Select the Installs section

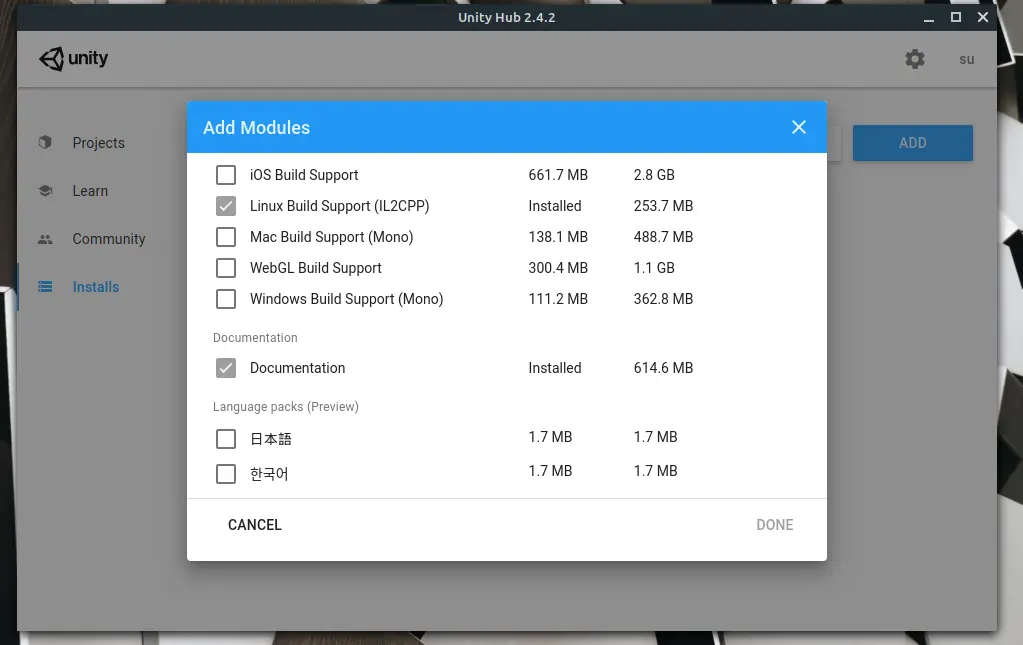click(x=95, y=287)
